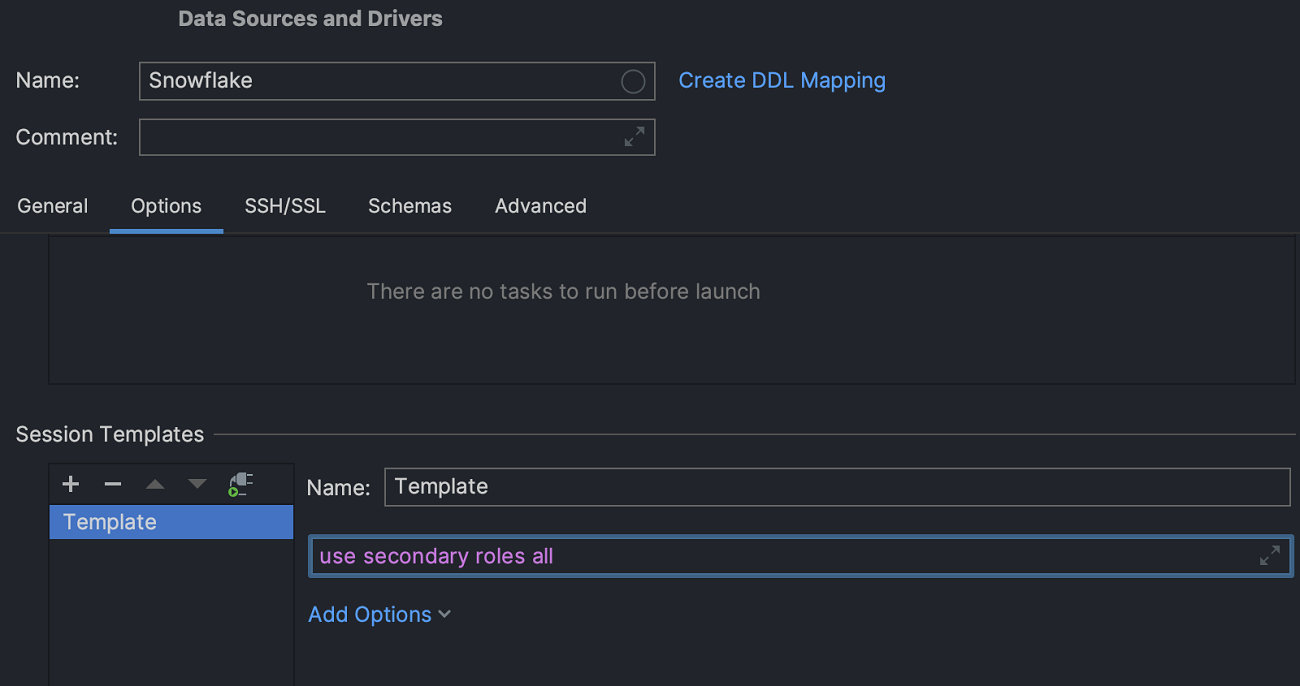Move the session template down
This screenshot has height=686, width=1300.
197,485
